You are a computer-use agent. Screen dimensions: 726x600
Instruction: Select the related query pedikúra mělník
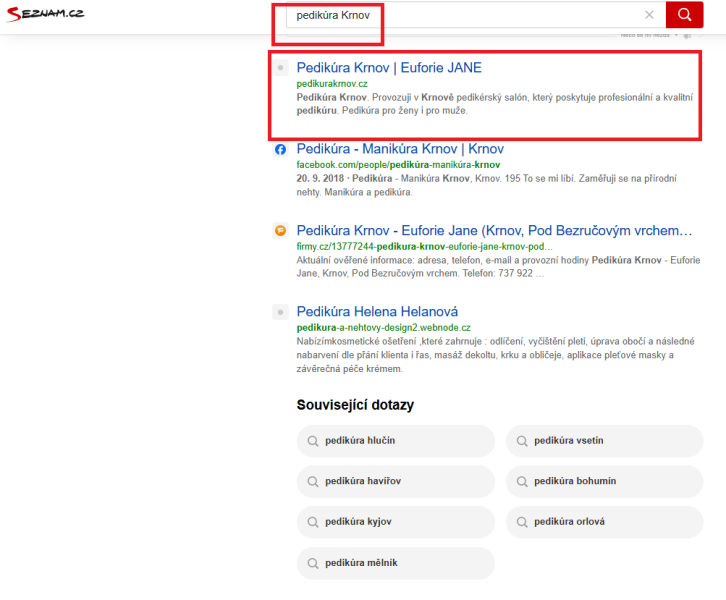(396, 563)
